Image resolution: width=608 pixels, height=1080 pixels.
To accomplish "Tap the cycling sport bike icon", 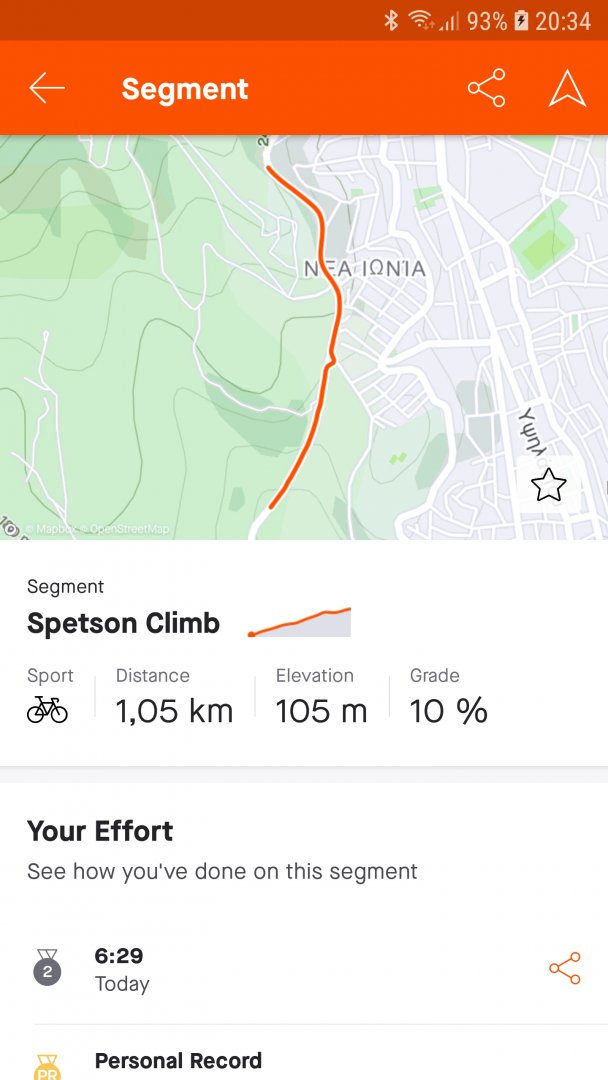I will [x=47, y=710].
